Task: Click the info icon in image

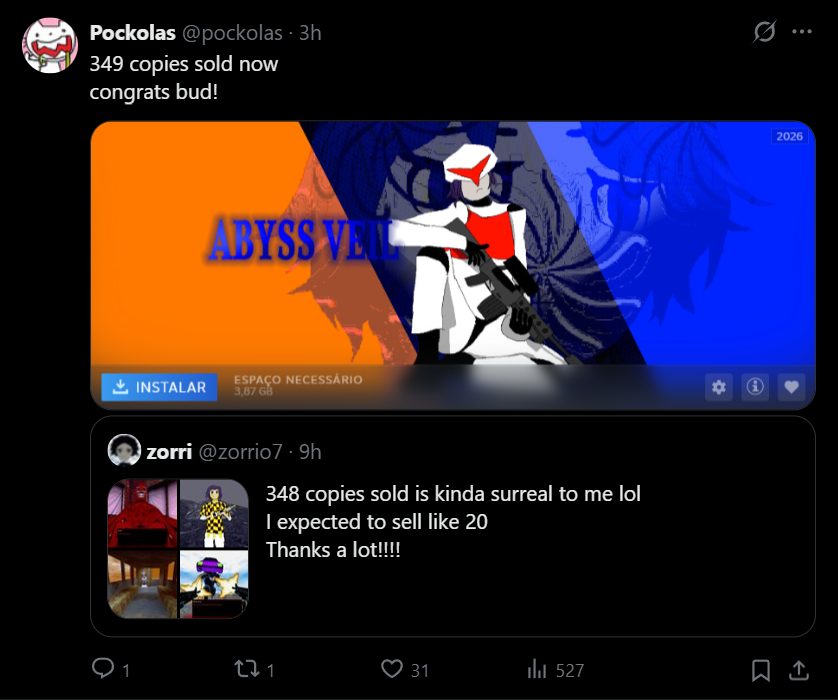Action: [x=755, y=387]
